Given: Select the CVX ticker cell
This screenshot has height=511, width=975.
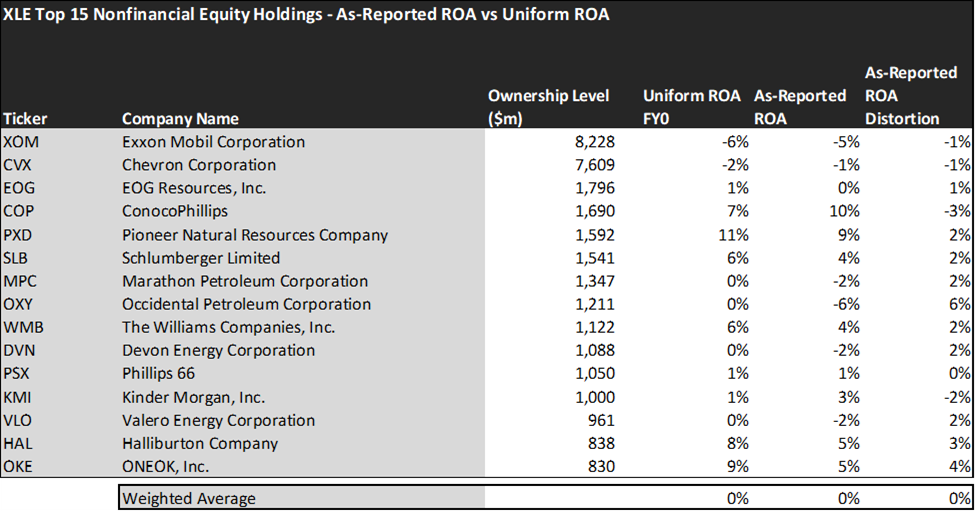Looking at the screenshot, I should tap(17, 165).
